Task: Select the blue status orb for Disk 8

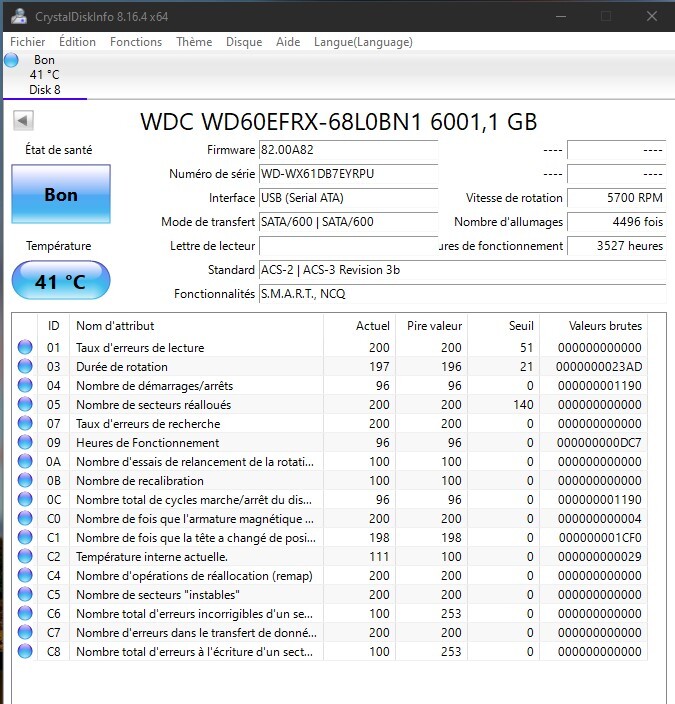Action: [12, 60]
